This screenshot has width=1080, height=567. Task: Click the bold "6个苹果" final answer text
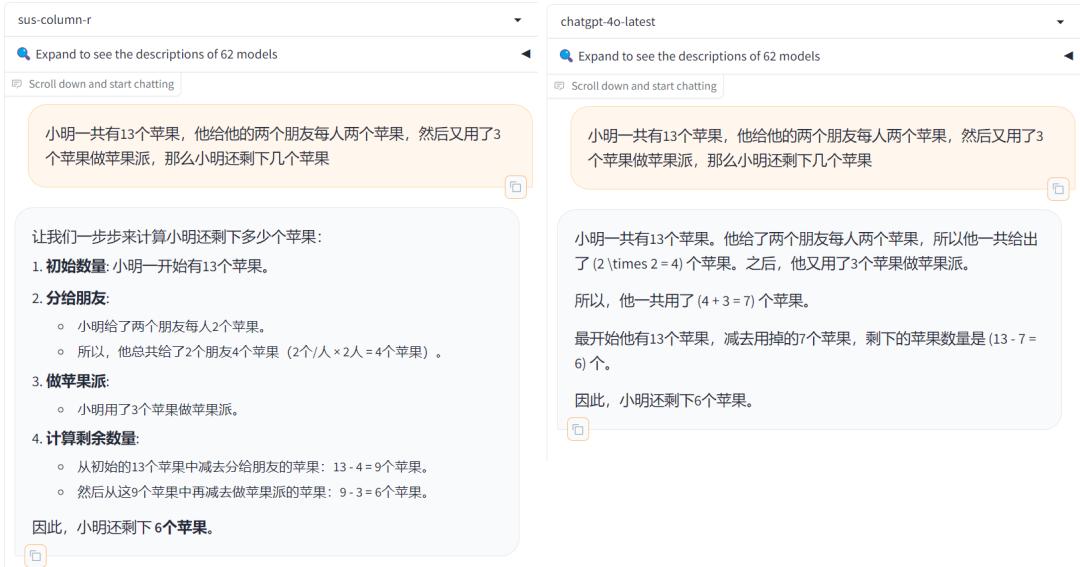tap(182, 526)
